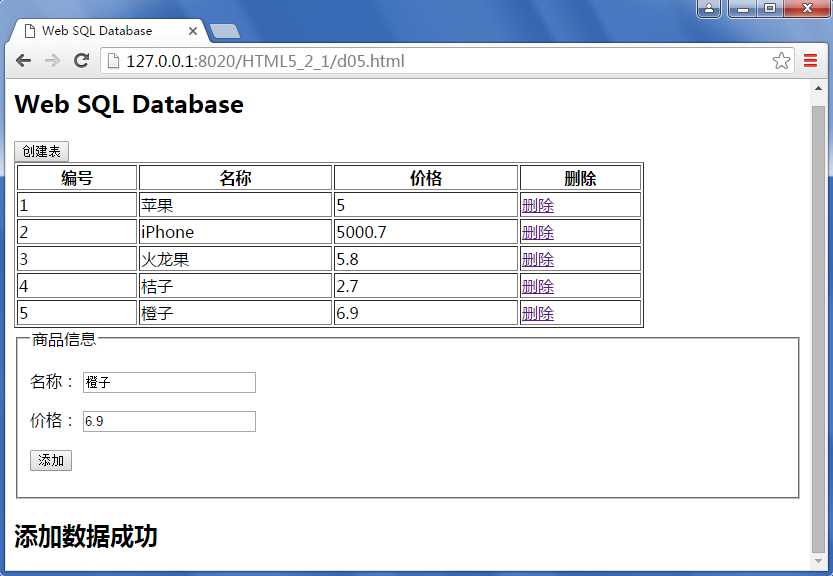Click the Web SQL Database page heading
Screen dimensions: 833x576
(129, 104)
